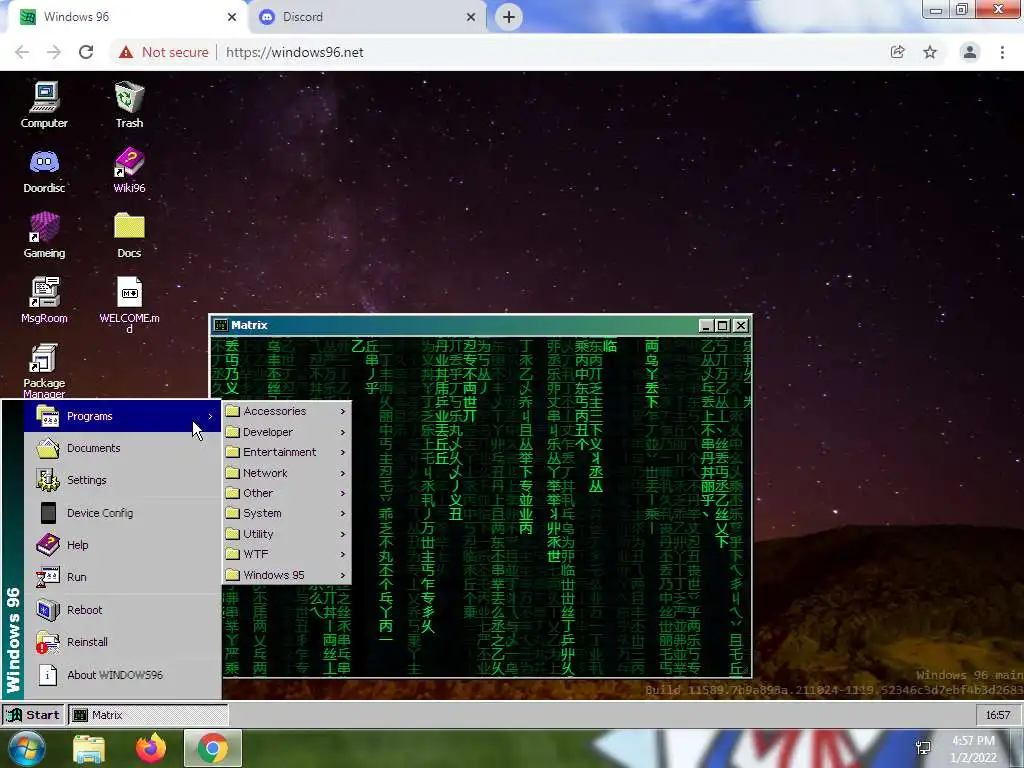Close the Matrix window
This screenshot has height=768, width=1024.
coord(741,325)
